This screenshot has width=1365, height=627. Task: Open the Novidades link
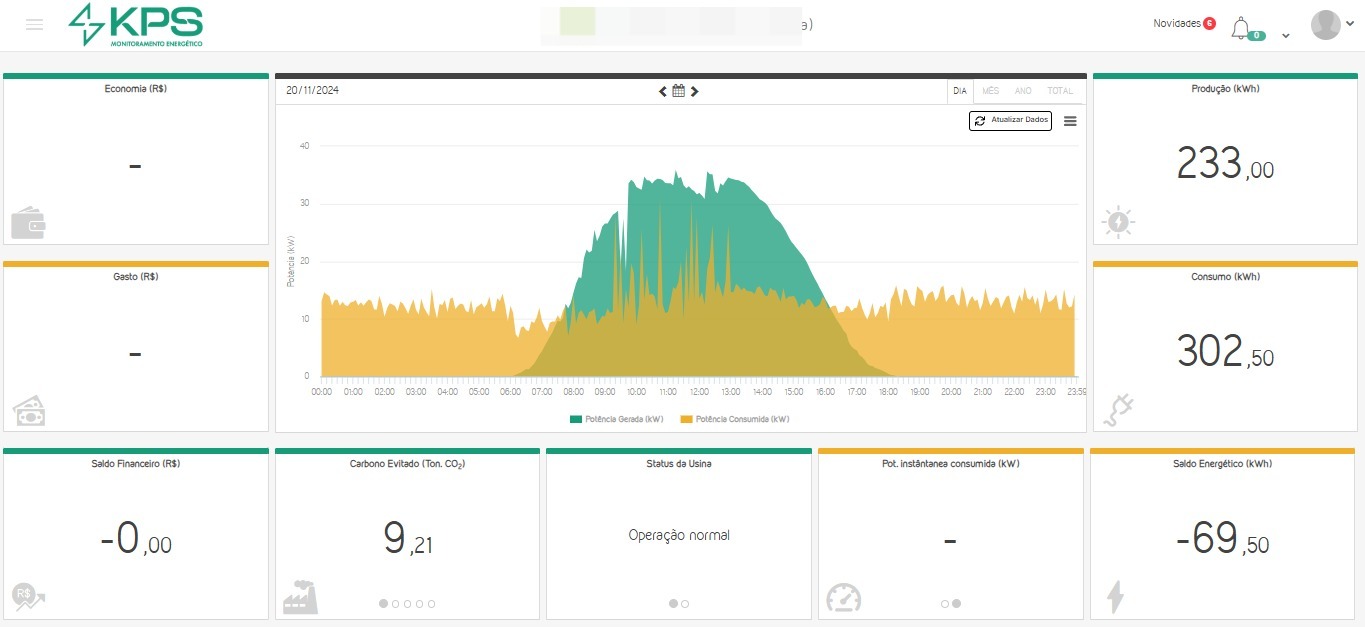(1177, 23)
